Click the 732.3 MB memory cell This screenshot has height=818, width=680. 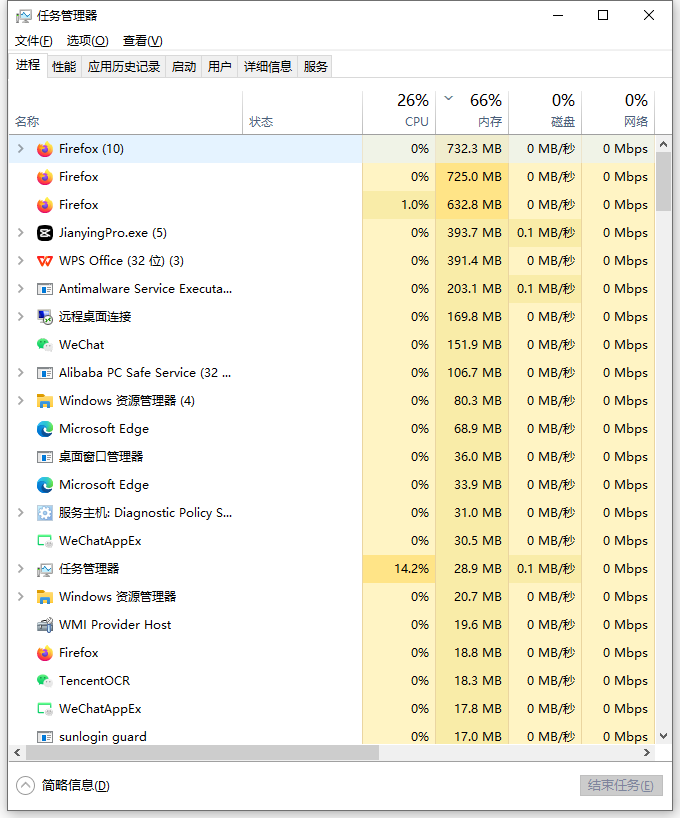[x=472, y=149]
